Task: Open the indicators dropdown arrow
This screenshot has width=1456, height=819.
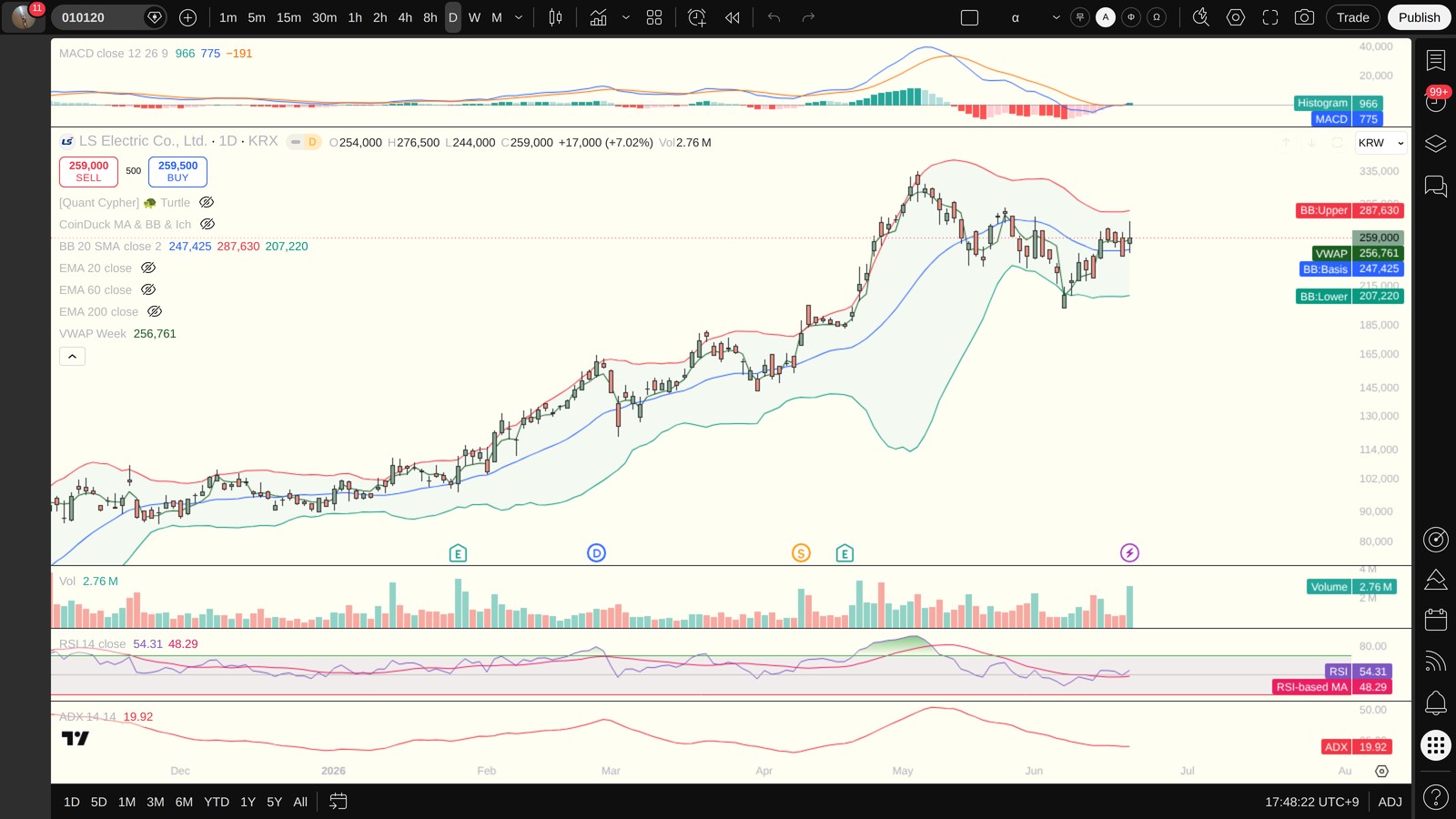Action: pos(626,17)
